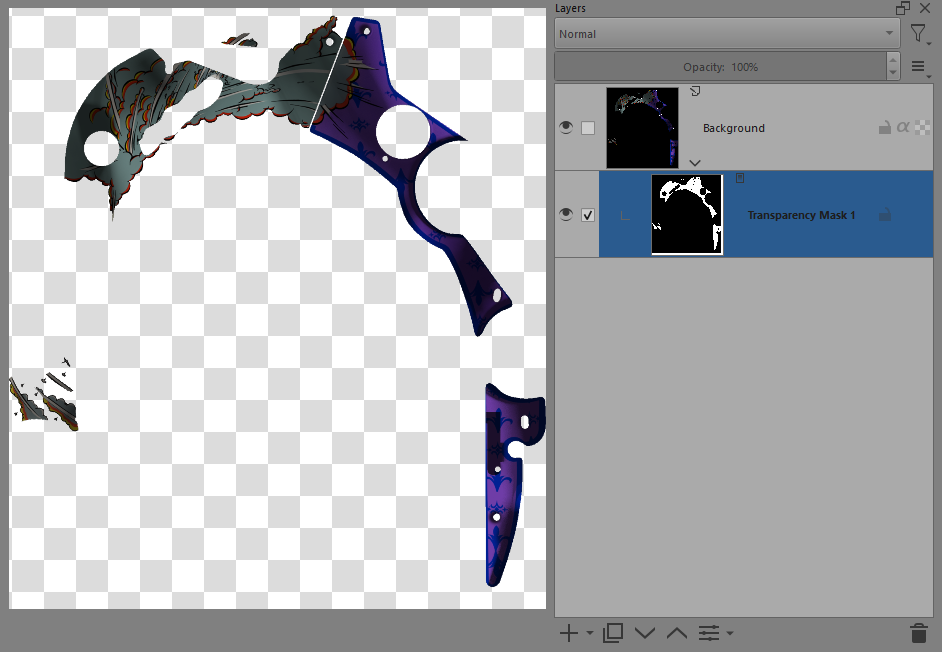Open layer properties with the sliders icon

(709, 633)
